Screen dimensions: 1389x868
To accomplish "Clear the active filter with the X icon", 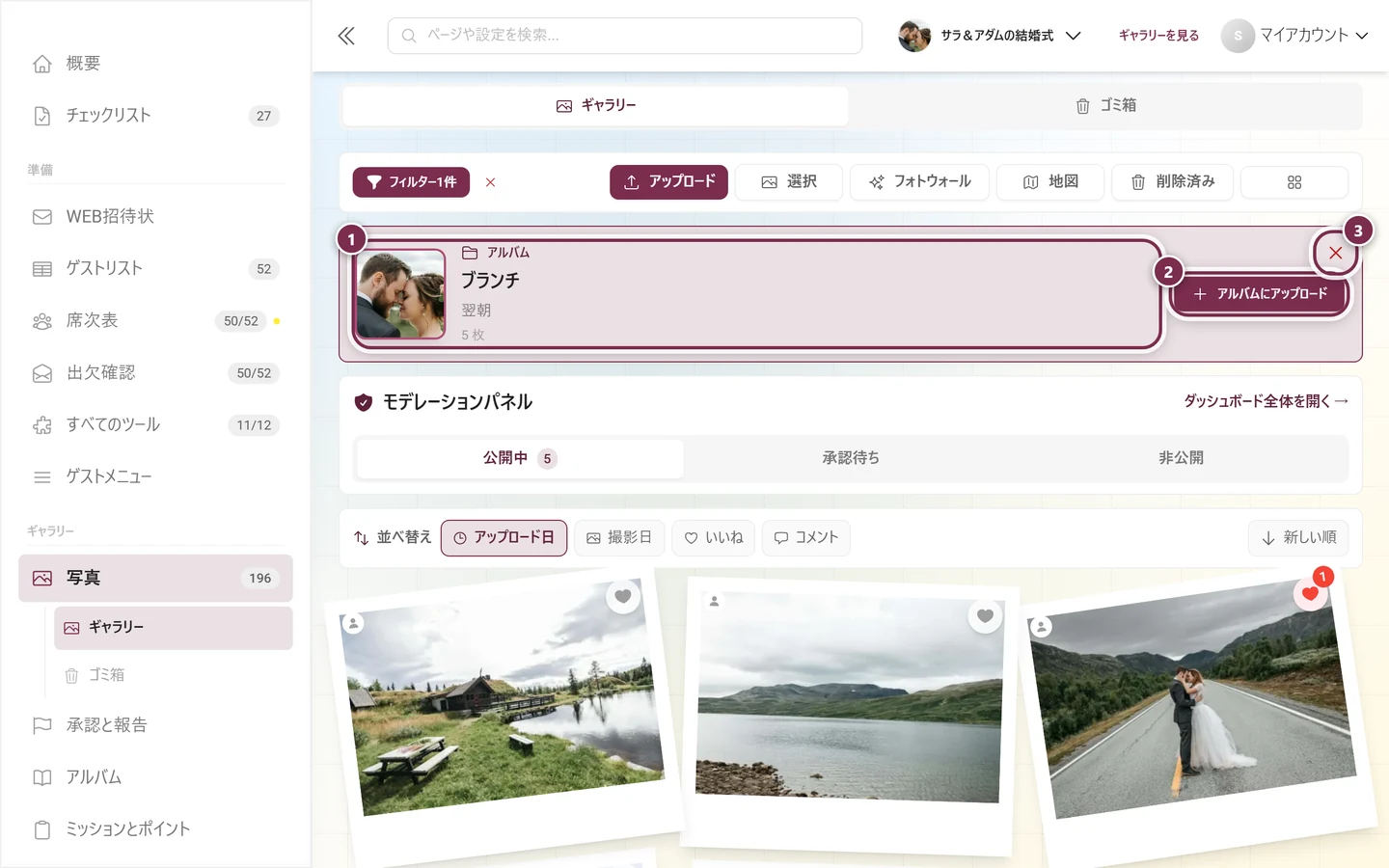I will 490,182.
